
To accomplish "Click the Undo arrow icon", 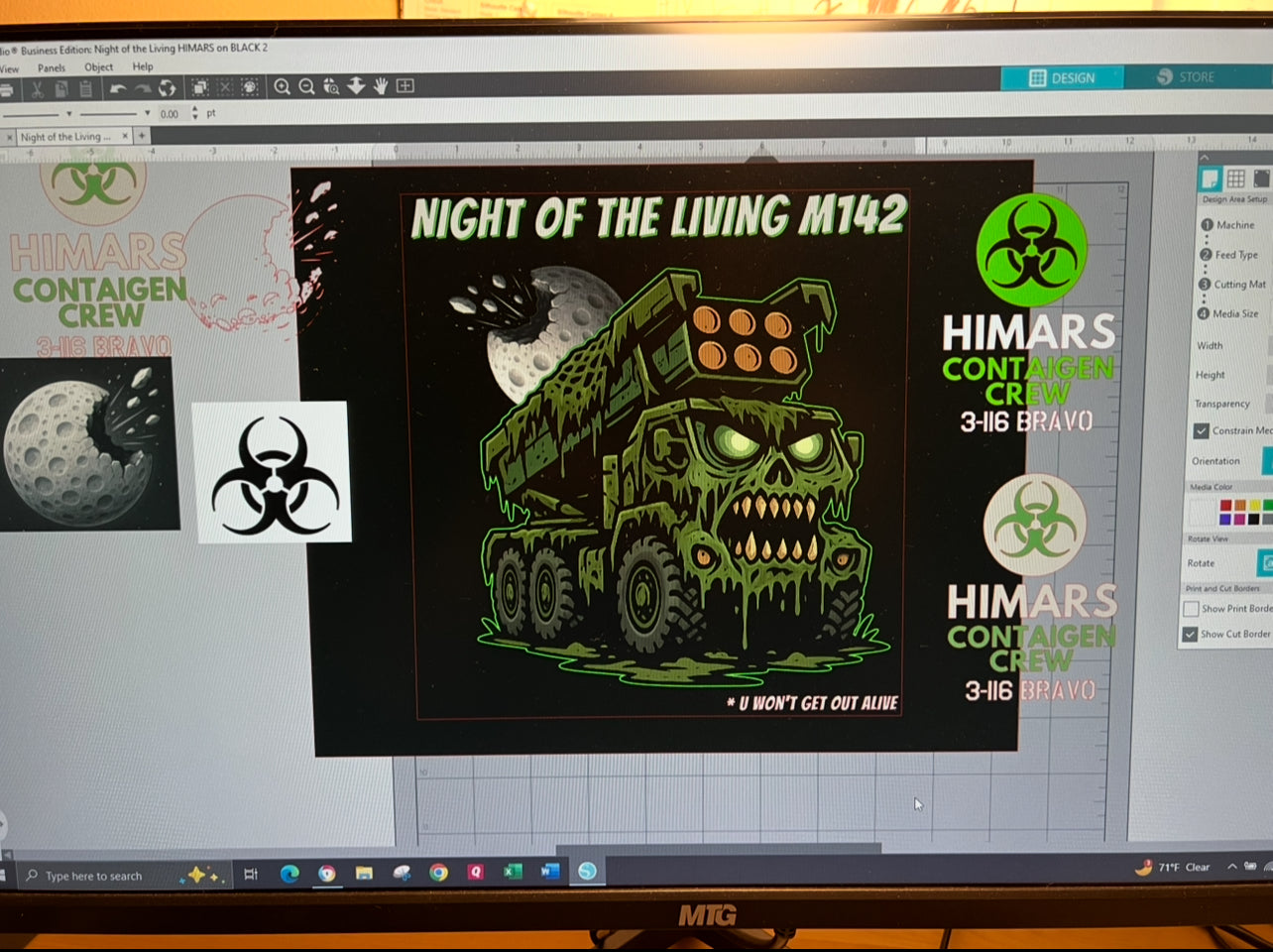I will tap(118, 89).
